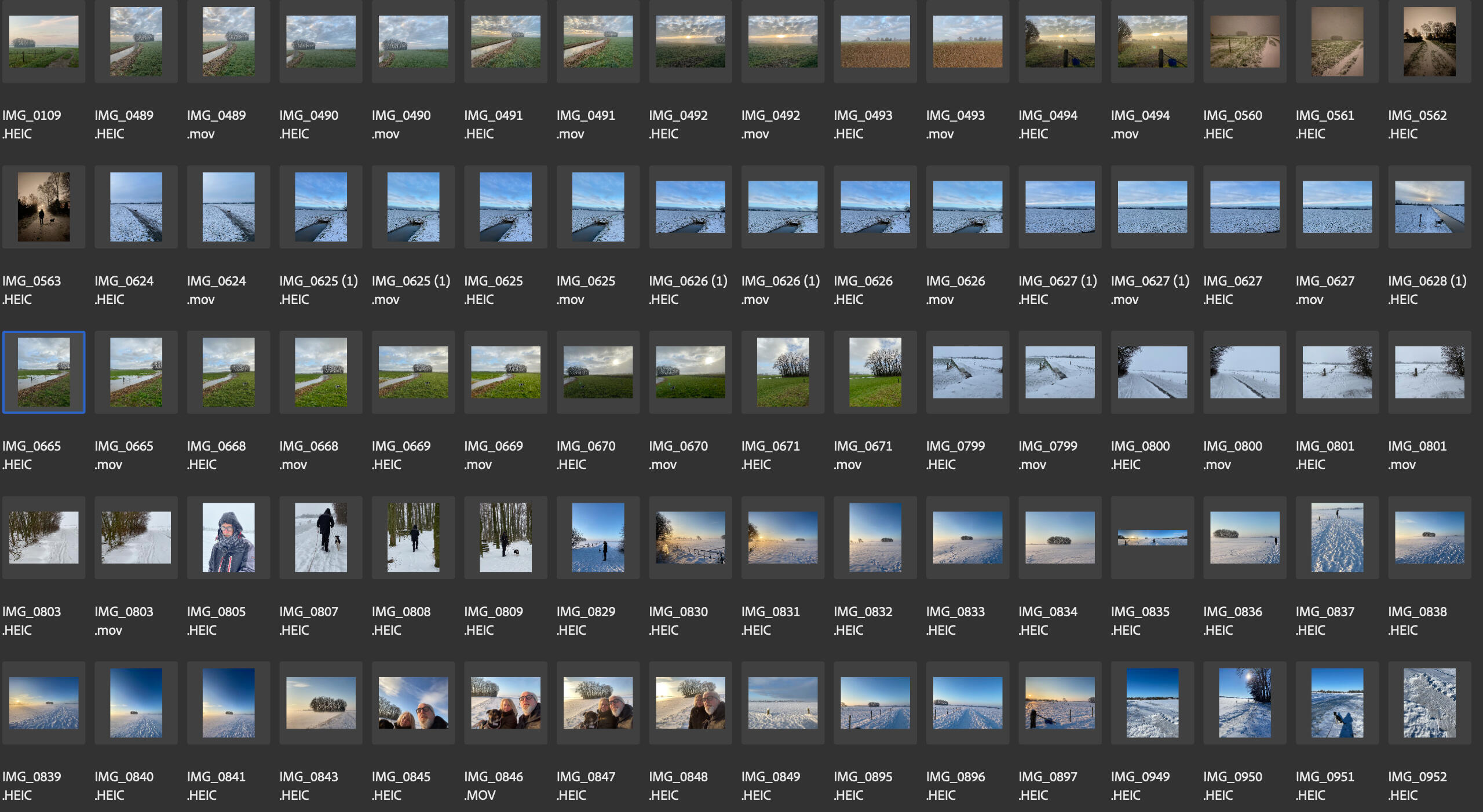
Task: Select the IMG_0799.HEIC snowy fence photo
Action: coord(967,372)
